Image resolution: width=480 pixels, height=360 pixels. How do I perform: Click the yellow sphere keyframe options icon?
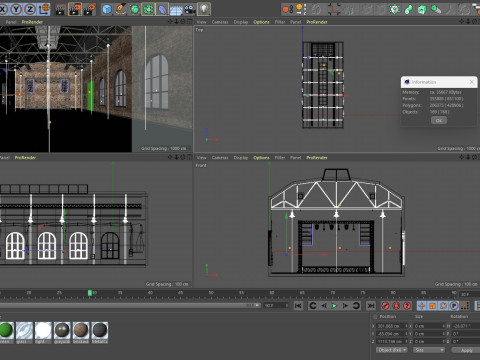tap(301, 9)
